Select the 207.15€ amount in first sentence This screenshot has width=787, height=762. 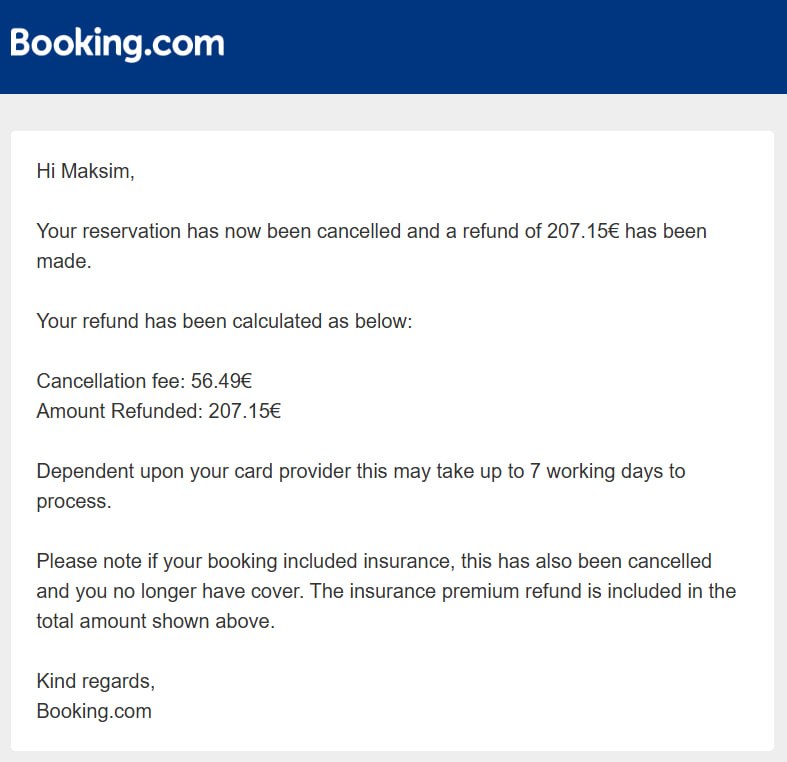583,231
